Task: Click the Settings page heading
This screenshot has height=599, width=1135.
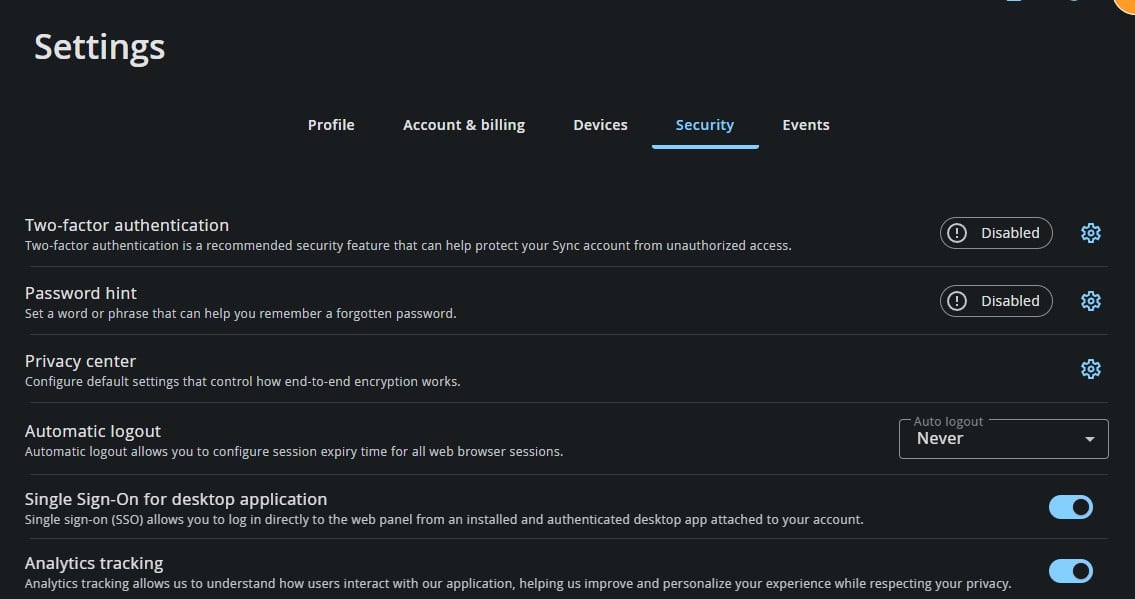Action: pyautogui.click(x=100, y=48)
